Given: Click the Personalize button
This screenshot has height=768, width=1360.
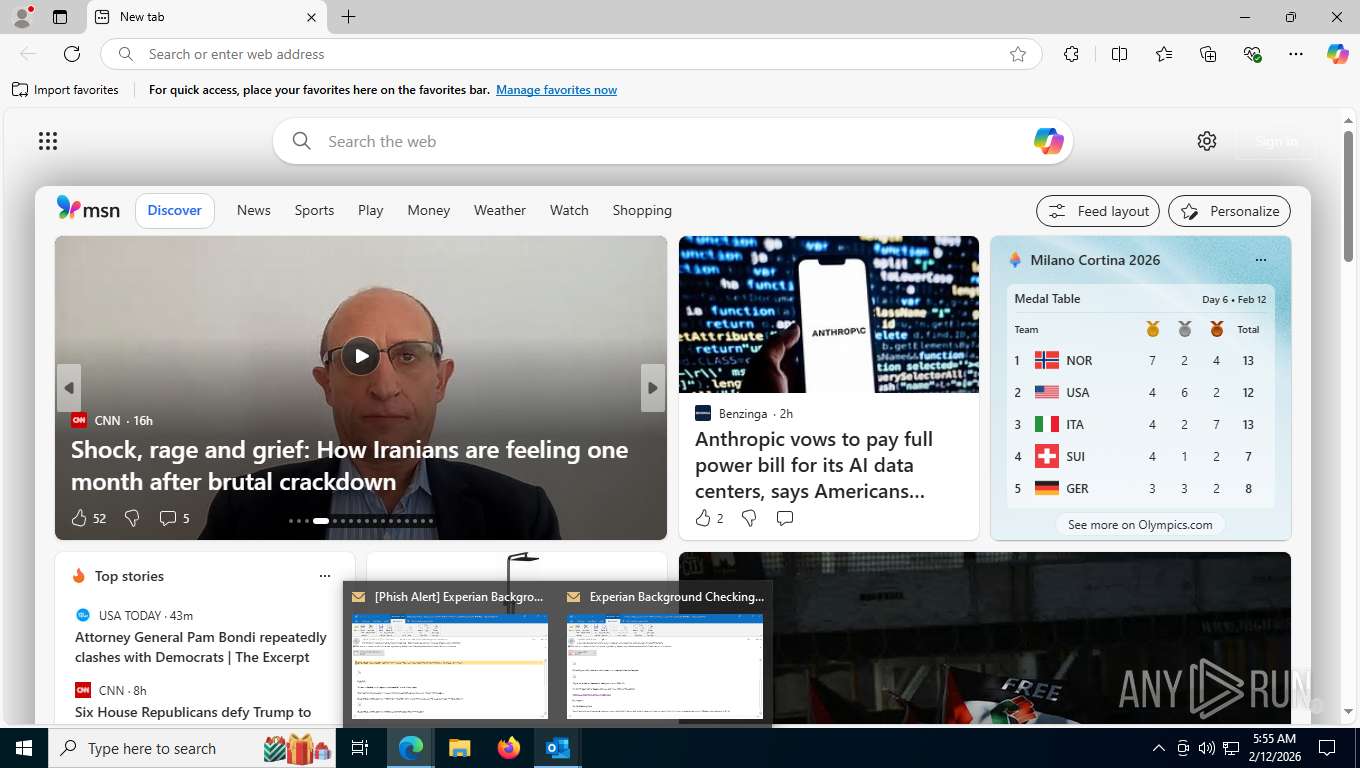Looking at the screenshot, I should [1230, 211].
